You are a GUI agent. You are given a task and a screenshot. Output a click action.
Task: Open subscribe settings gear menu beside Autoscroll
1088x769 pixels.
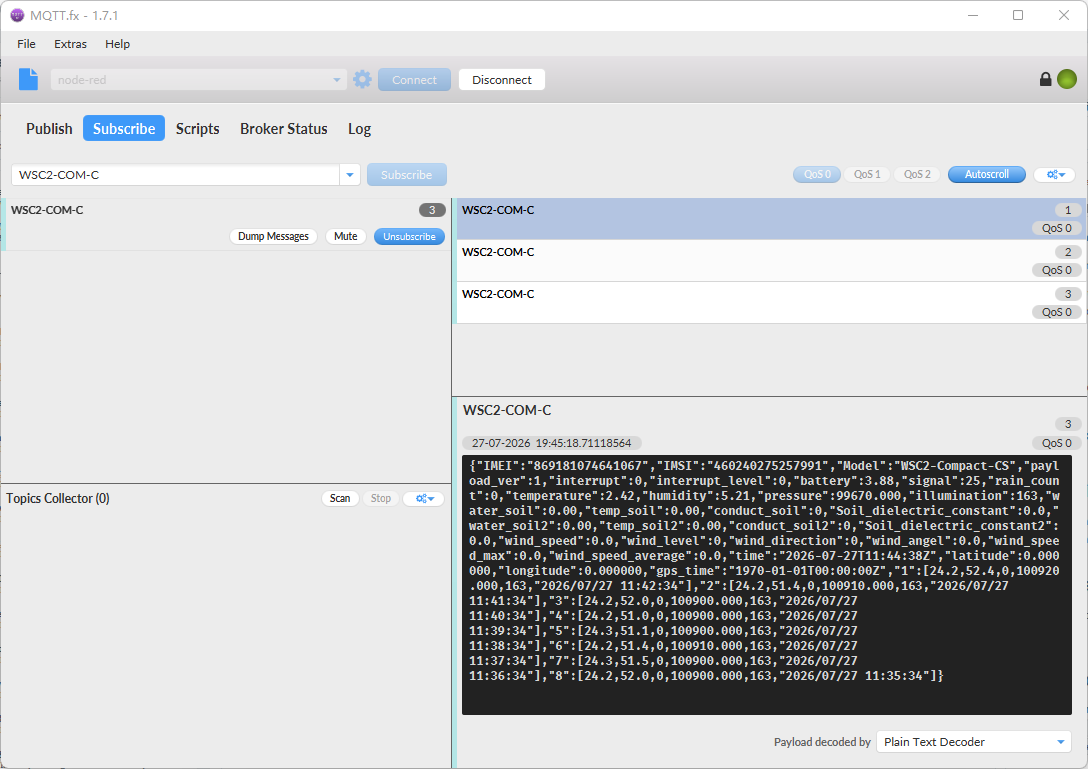pos(1055,175)
